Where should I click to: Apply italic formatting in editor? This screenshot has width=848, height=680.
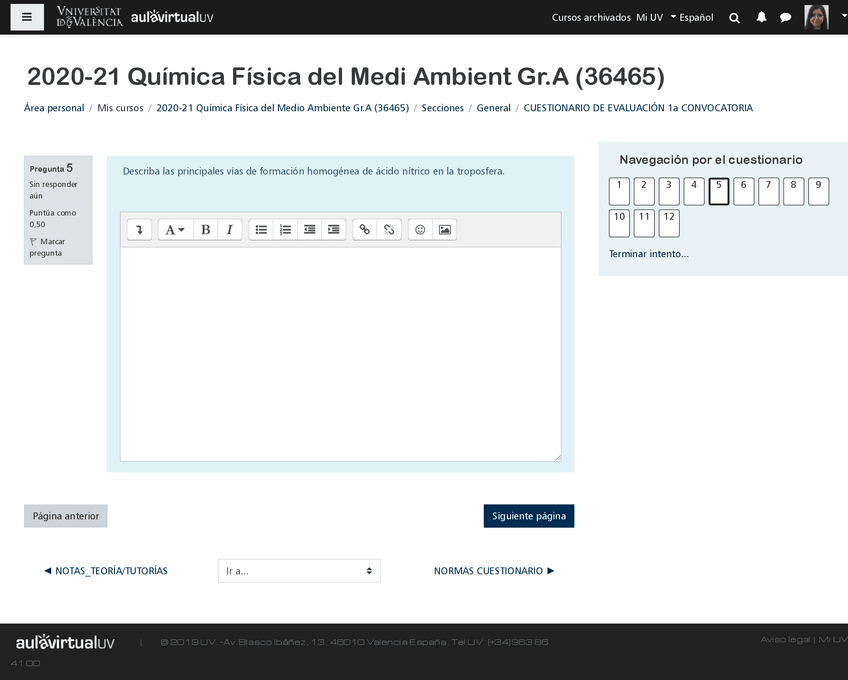(x=230, y=230)
